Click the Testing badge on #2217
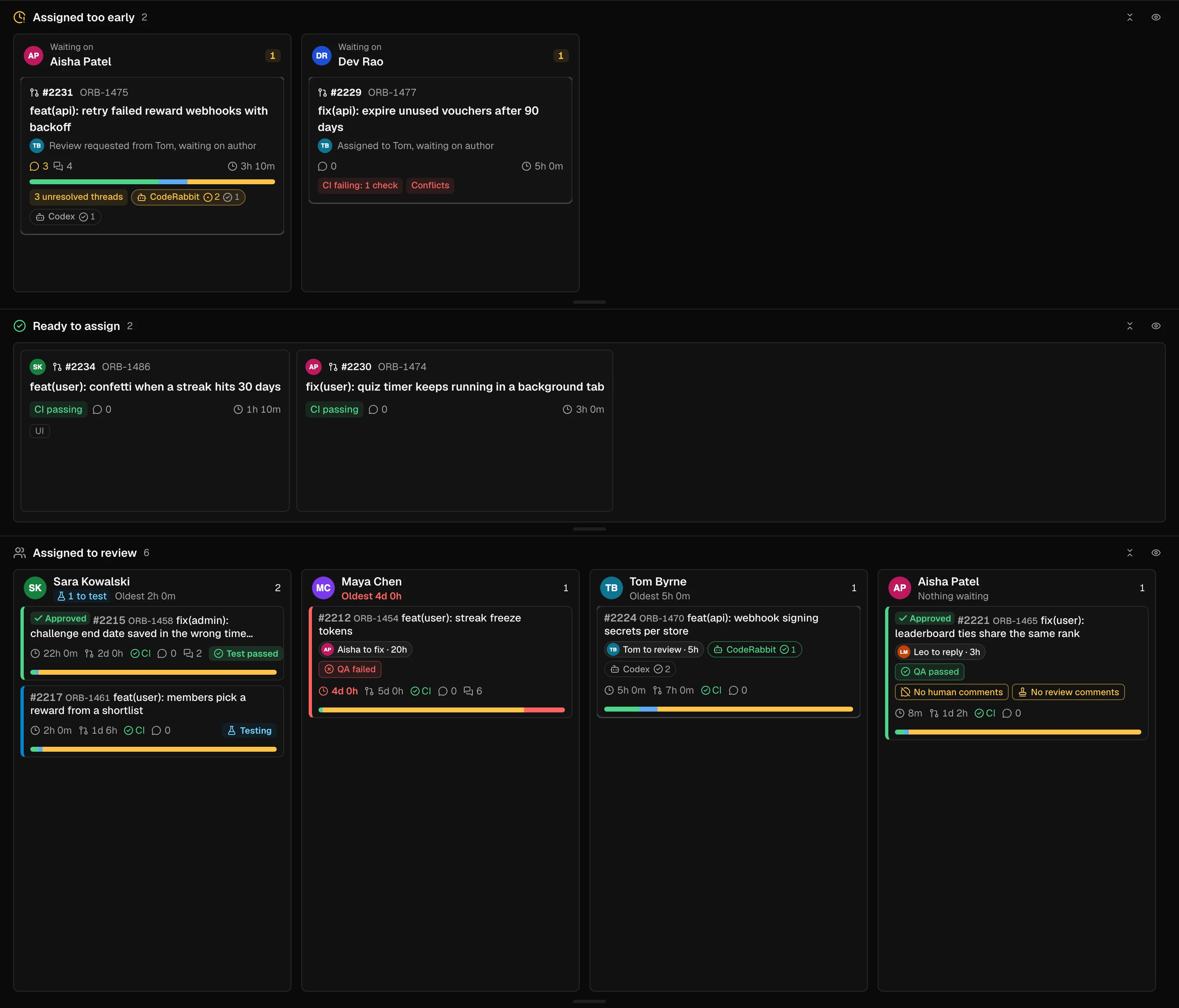 [x=249, y=731]
